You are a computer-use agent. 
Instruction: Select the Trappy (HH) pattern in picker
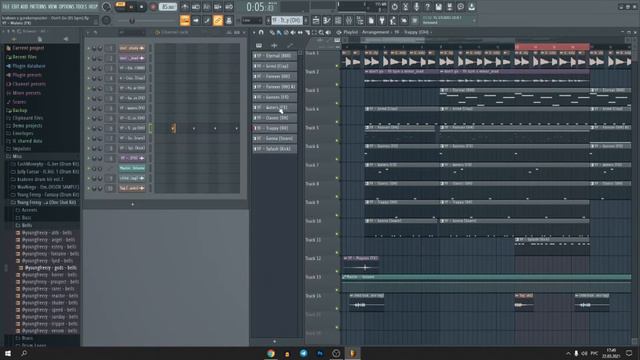pos(275,128)
